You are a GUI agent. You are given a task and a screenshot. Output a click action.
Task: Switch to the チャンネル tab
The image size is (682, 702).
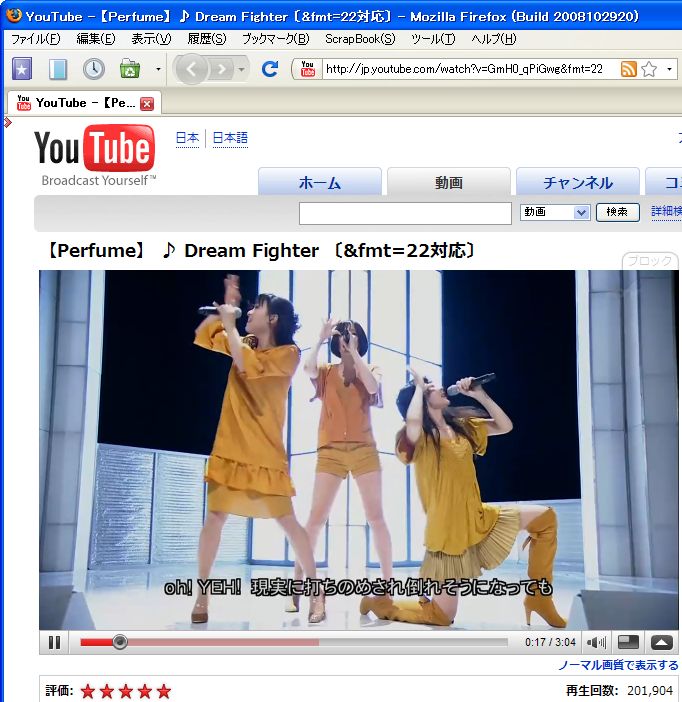(578, 182)
